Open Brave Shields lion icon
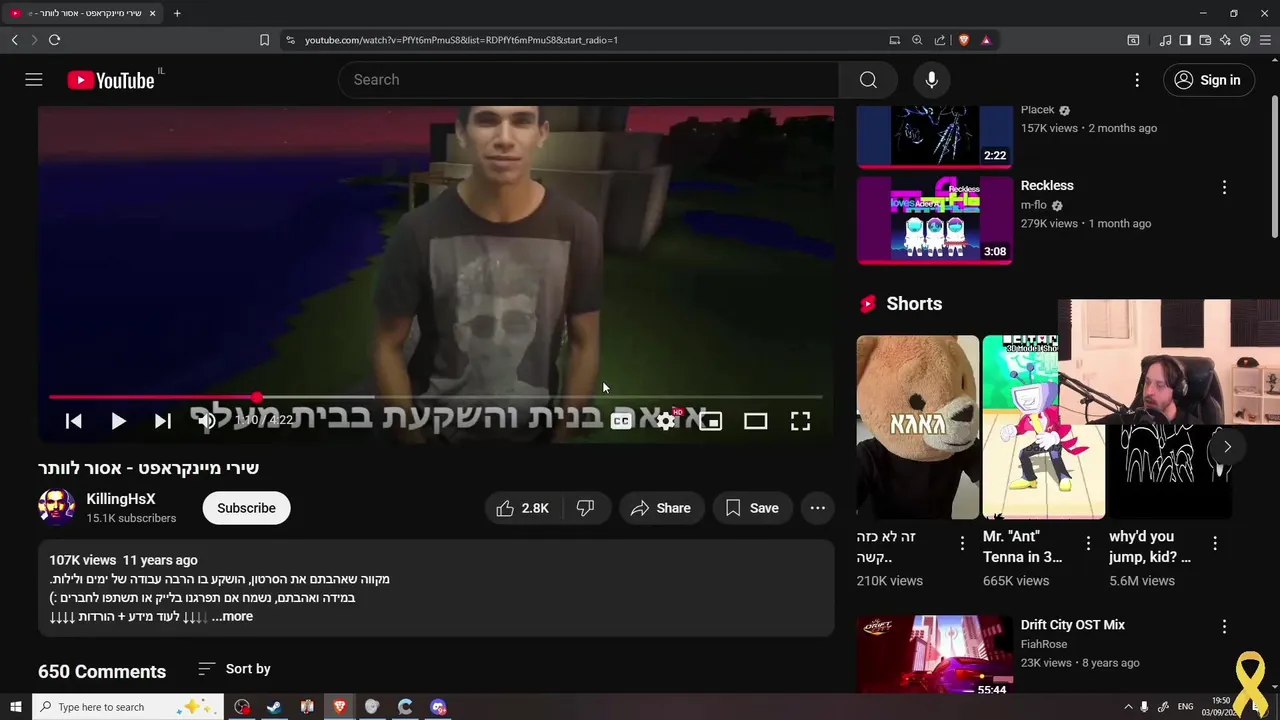This screenshot has width=1280, height=720. pyautogui.click(x=964, y=40)
